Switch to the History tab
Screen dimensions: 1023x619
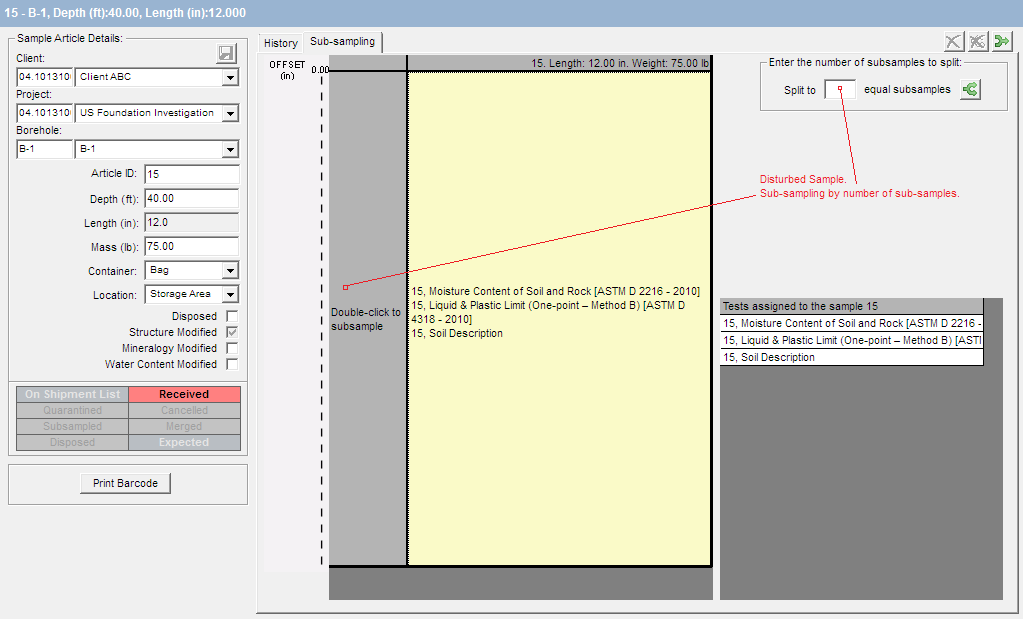[x=281, y=43]
